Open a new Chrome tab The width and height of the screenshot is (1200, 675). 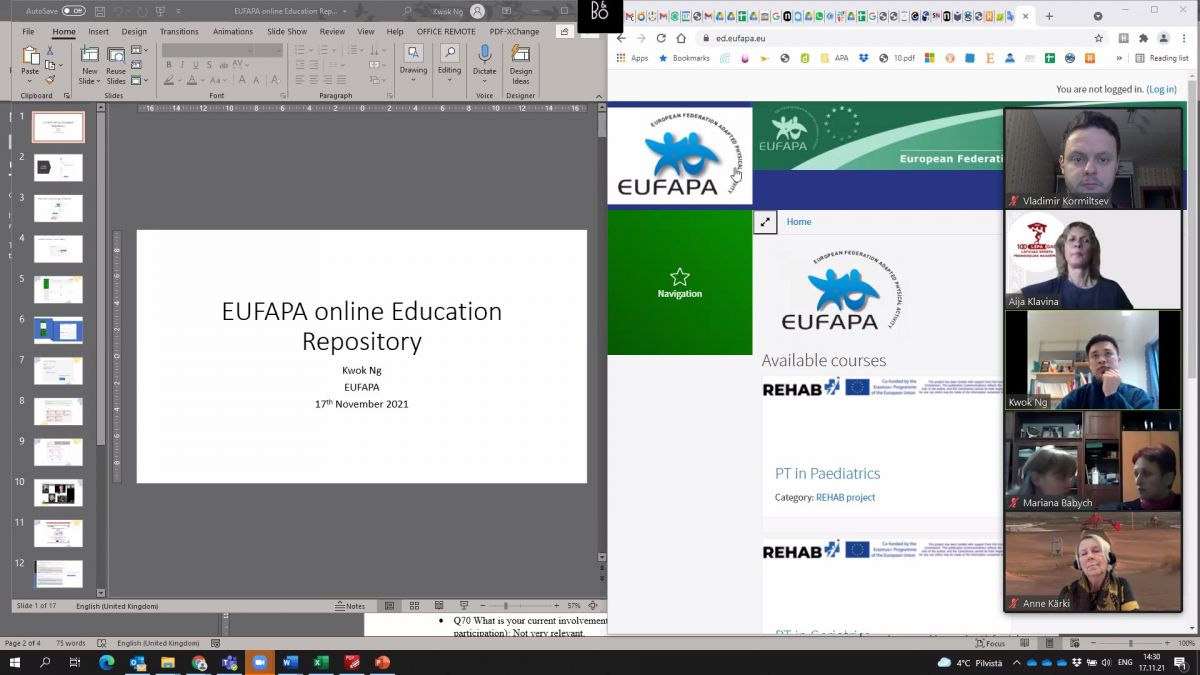(1049, 16)
